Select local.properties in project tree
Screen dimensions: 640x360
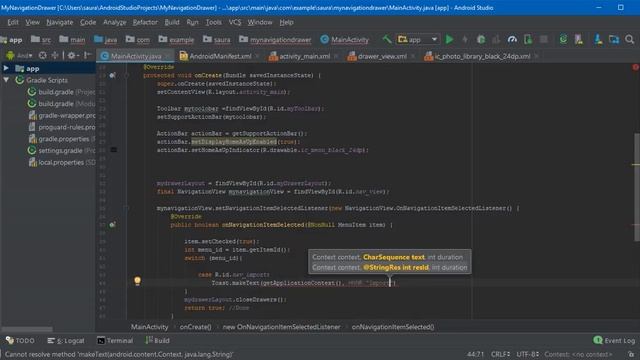[62, 162]
